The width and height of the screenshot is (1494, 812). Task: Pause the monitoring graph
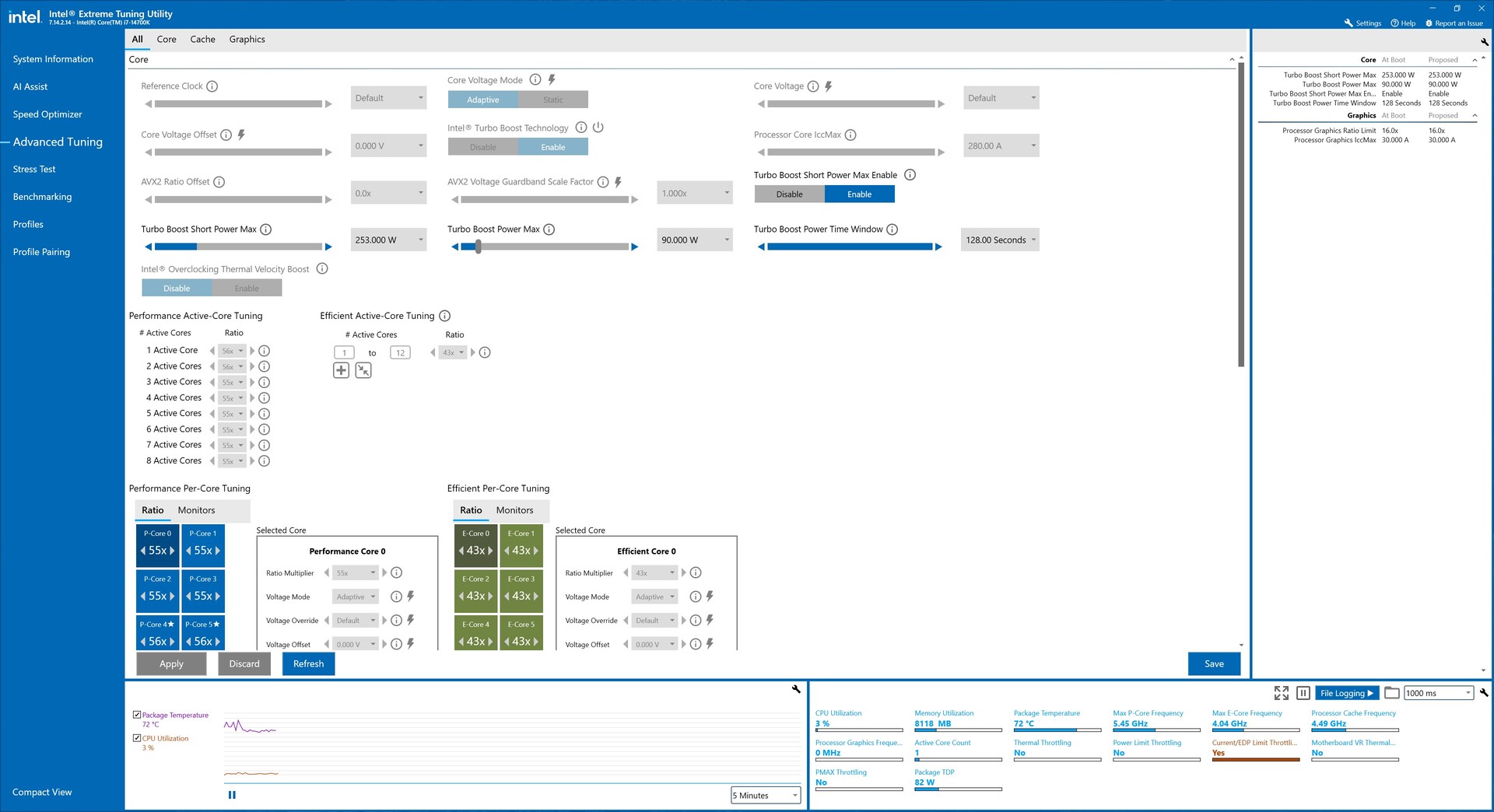pos(232,795)
